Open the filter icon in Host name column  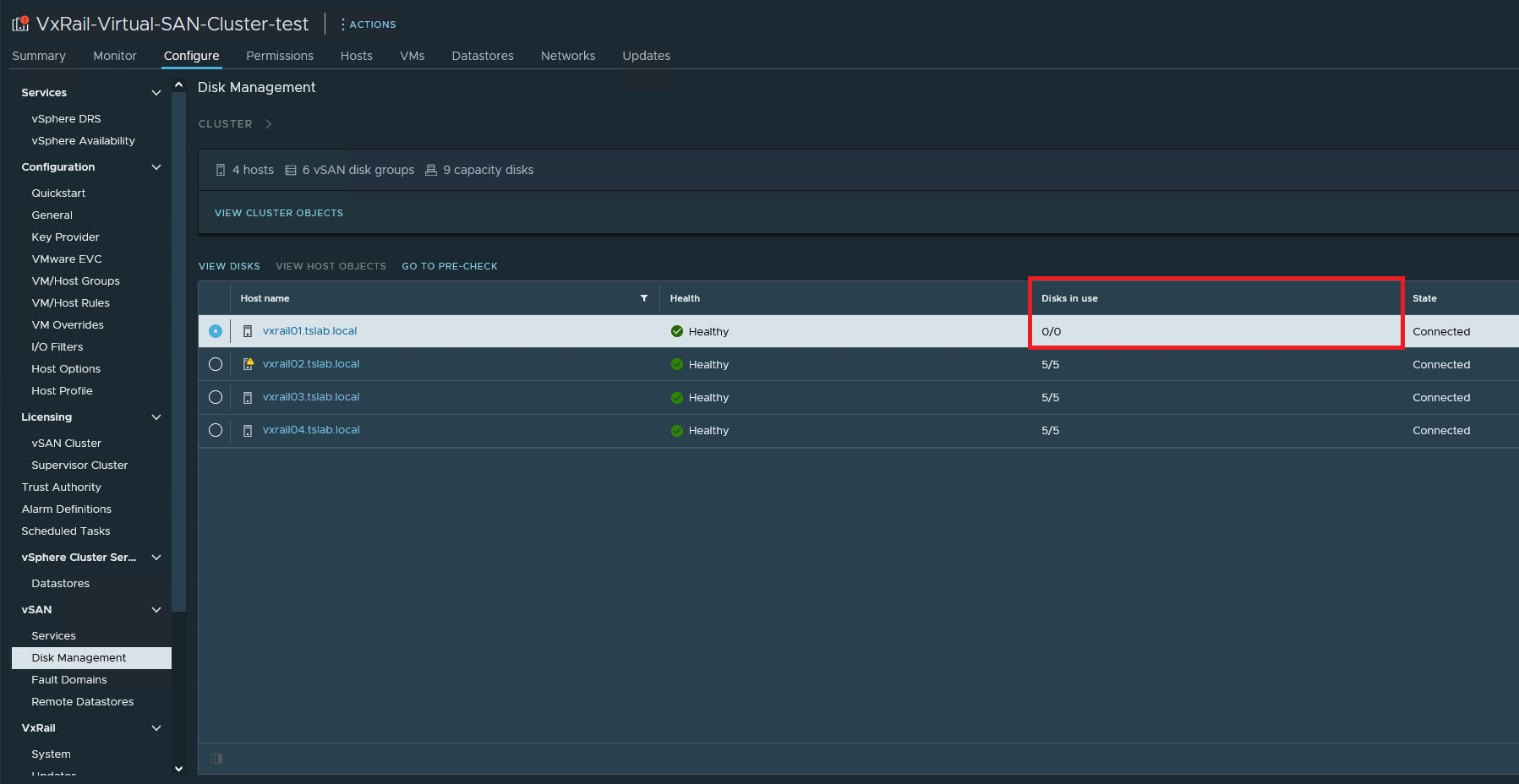643,298
